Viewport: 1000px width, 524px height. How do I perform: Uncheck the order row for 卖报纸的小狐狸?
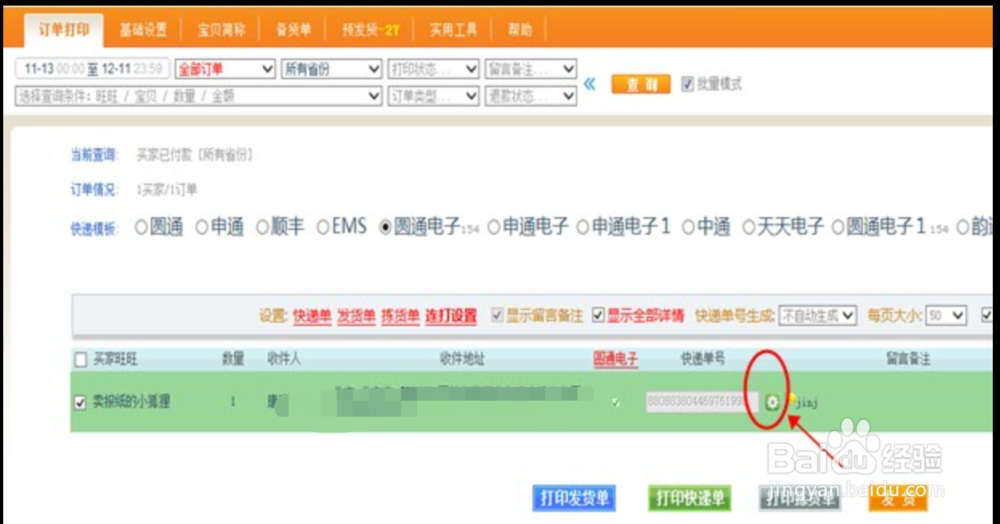point(80,403)
